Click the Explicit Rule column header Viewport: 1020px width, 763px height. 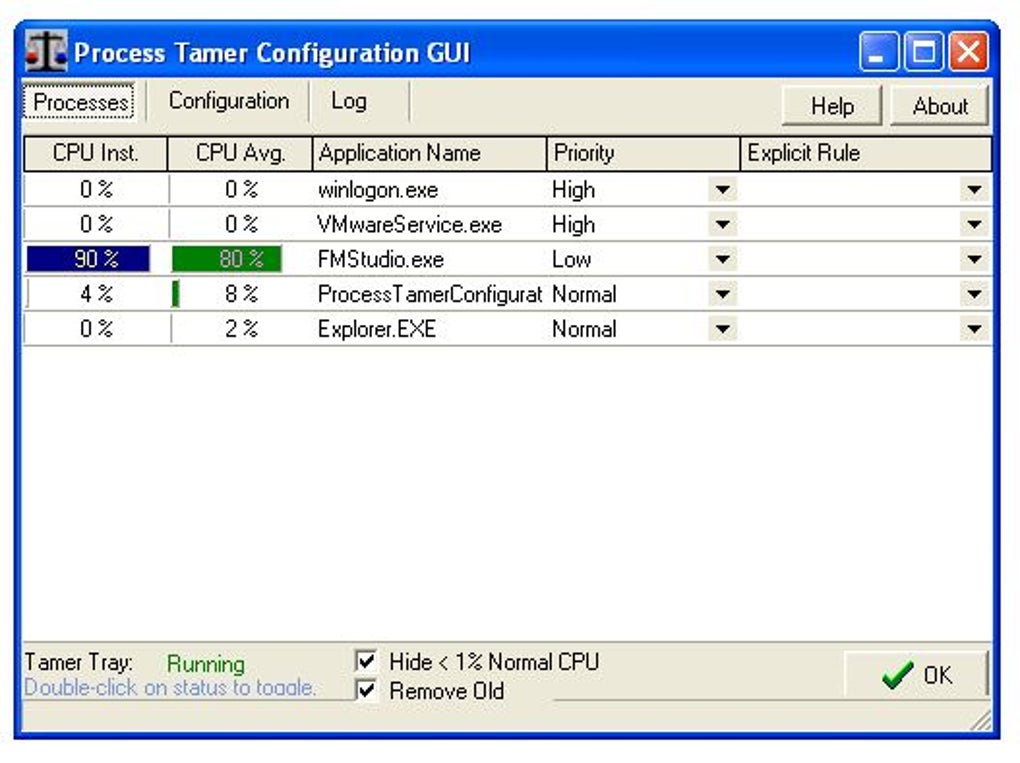(866, 154)
